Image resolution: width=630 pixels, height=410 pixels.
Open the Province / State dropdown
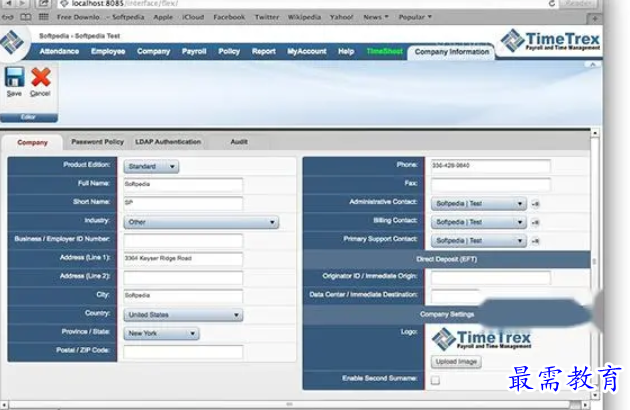161,333
